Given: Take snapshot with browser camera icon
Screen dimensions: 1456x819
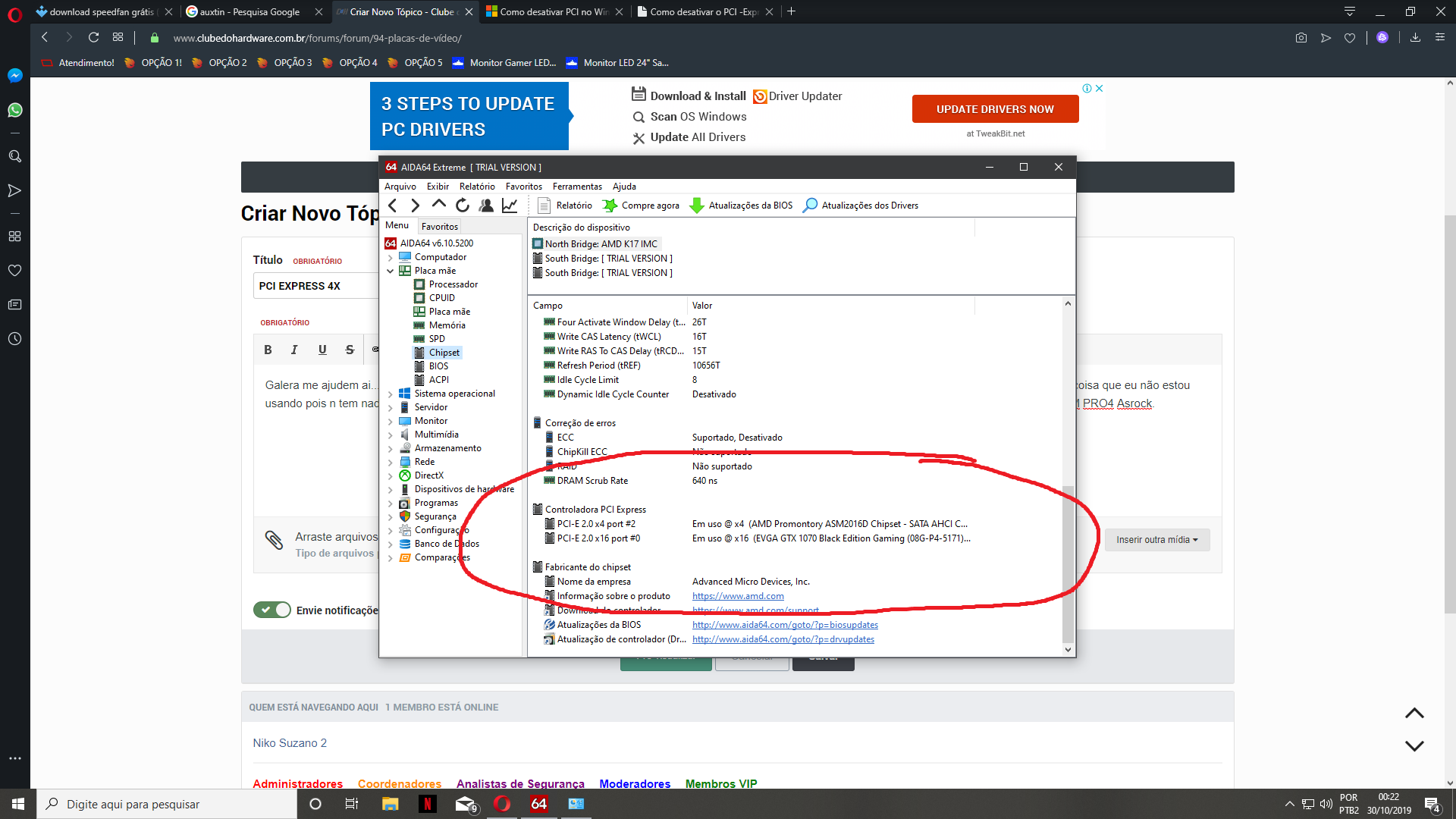Looking at the screenshot, I should [x=1301, y=37].
